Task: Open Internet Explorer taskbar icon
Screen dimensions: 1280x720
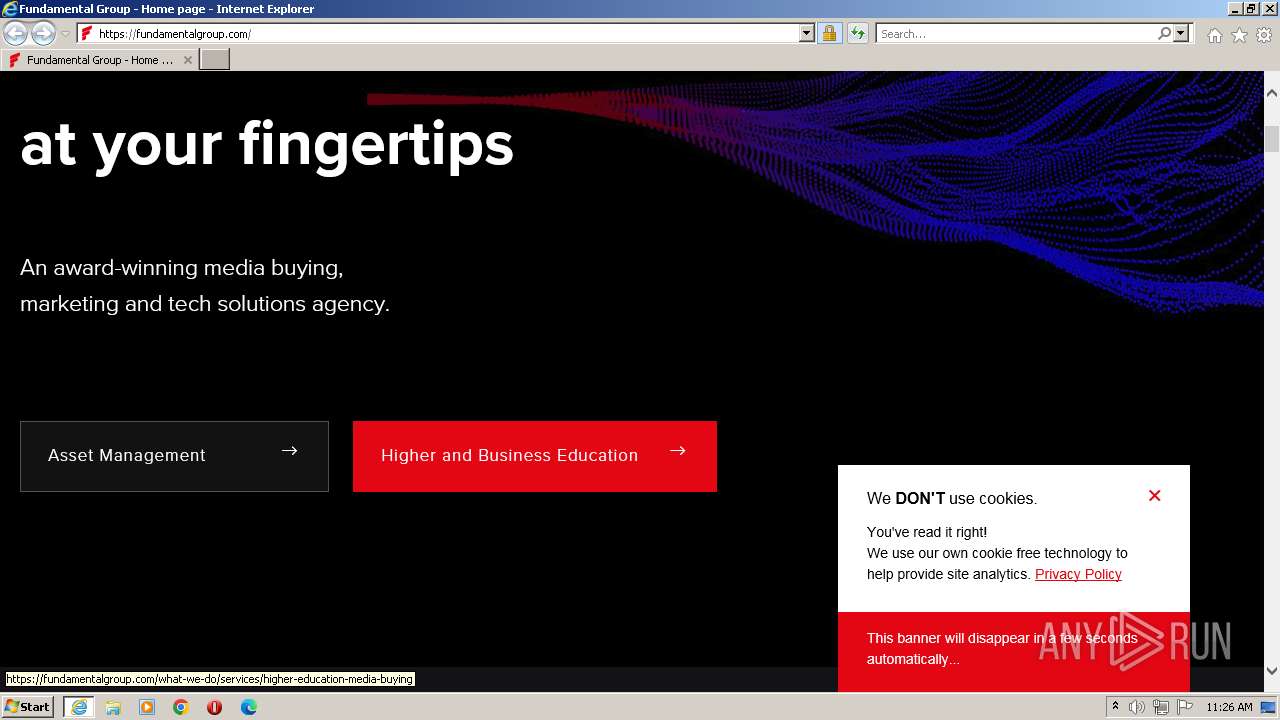Action: pyautogui.click(x=78, y=707)
